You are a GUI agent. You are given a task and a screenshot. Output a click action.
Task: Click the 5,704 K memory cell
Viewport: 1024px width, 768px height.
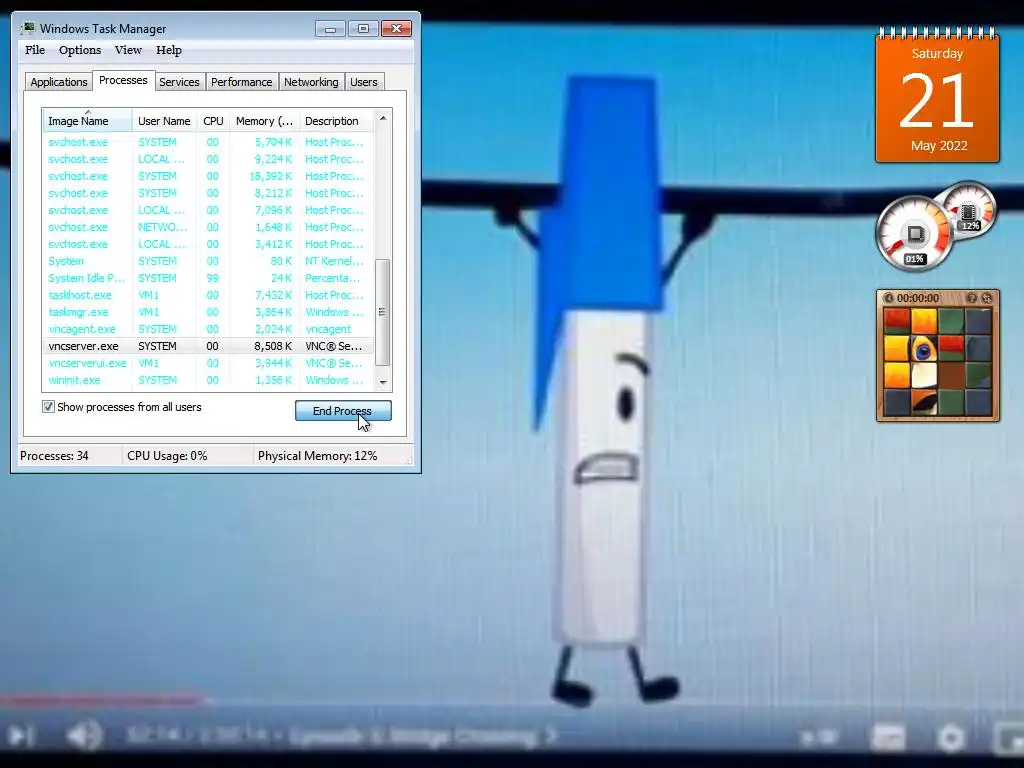pyautogui.click(x=274, y=142)
